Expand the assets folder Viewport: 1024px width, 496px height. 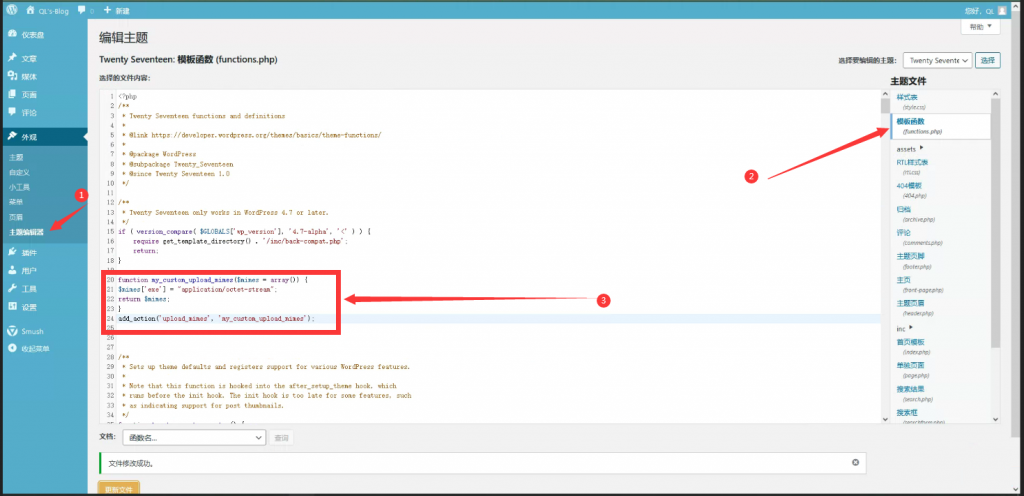coord(910,149)
